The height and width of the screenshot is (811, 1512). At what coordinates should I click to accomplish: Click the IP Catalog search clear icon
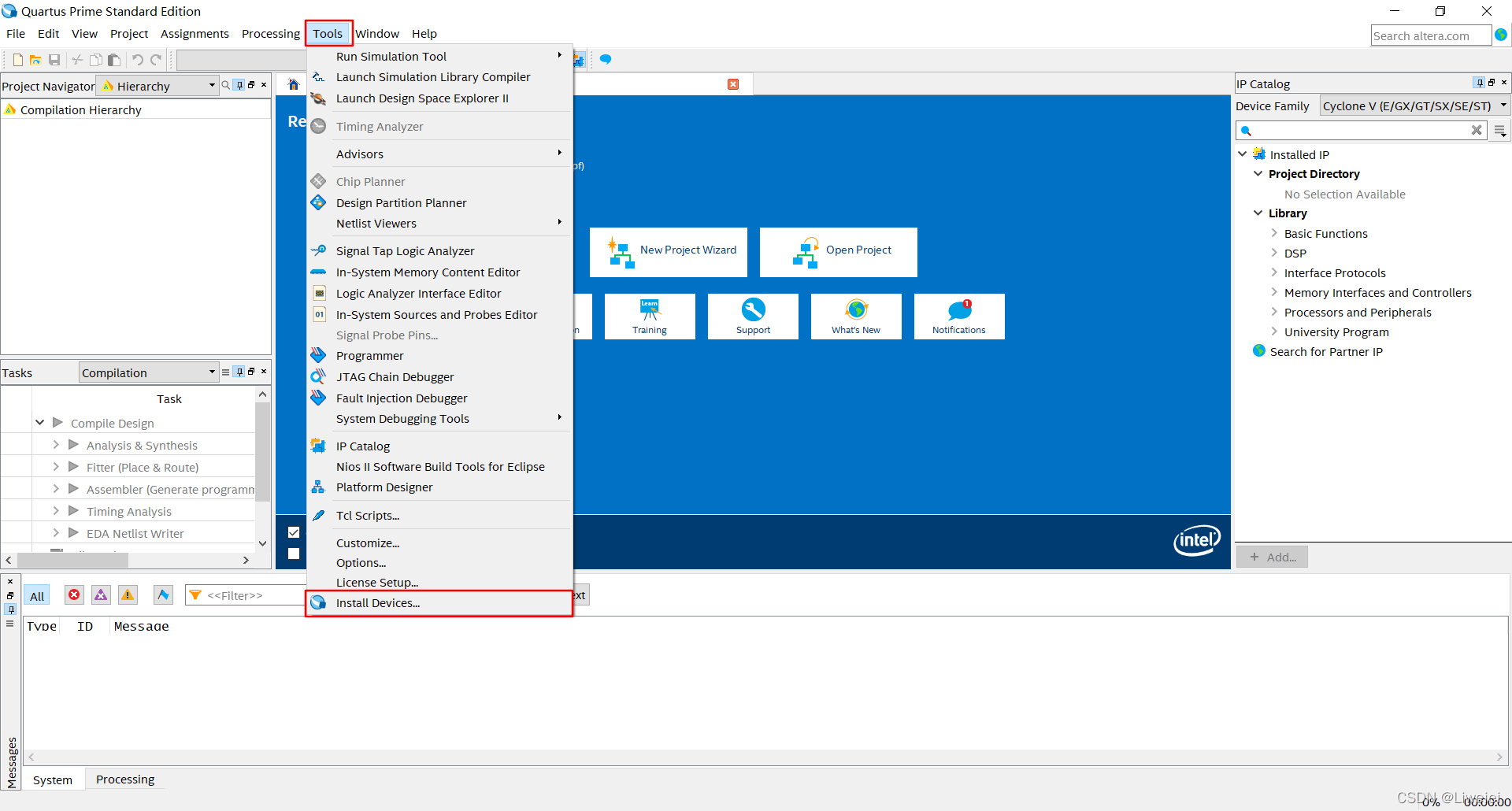point(1477,130)
